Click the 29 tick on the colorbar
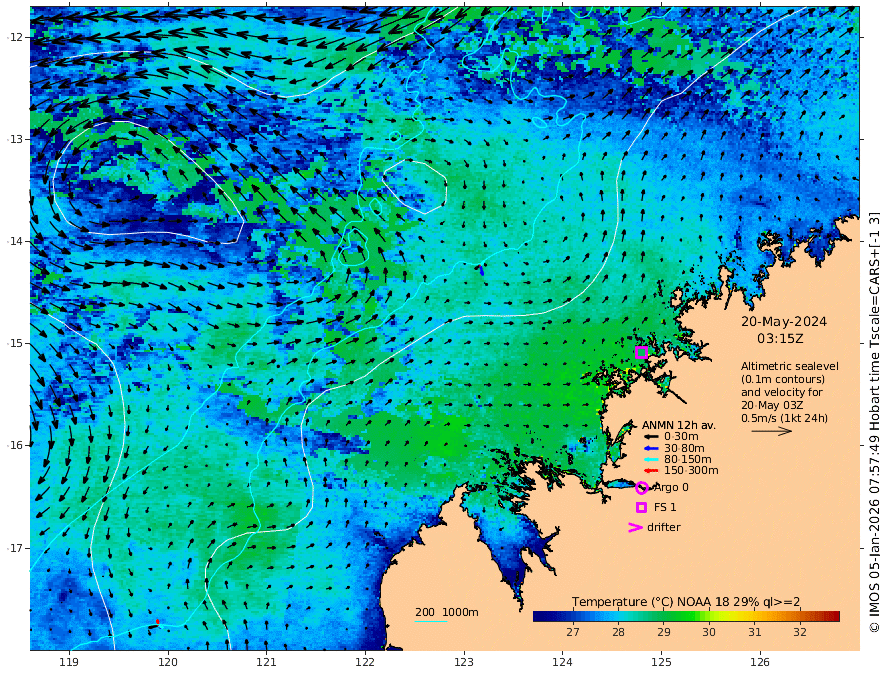The height and width of the screenshot is (680, 880). [x=664, y=632]
